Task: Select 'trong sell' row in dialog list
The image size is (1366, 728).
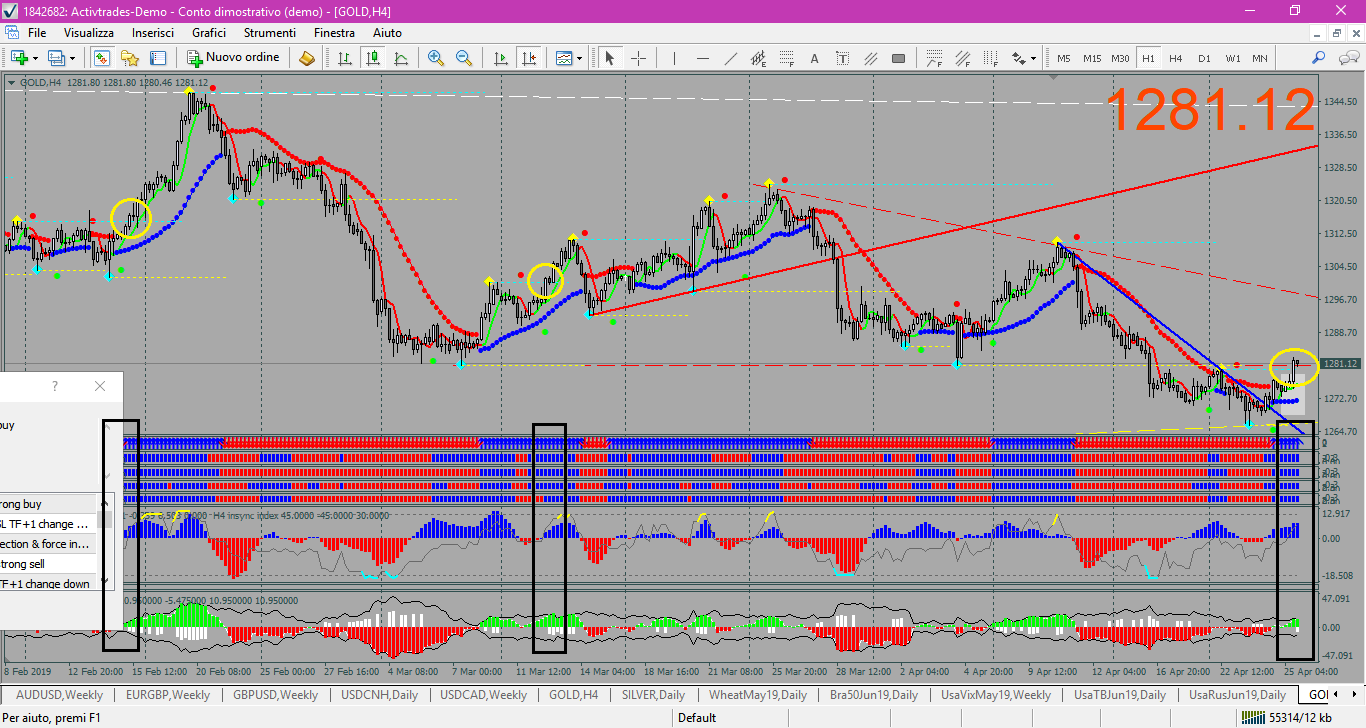Action: (x=47, y=564)
